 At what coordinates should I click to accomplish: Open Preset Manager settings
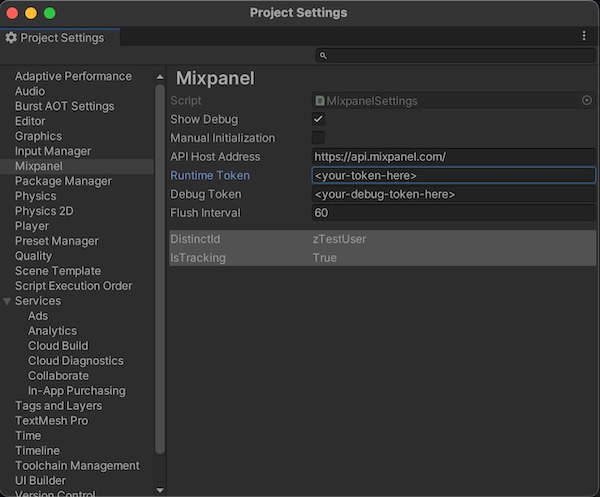point(57,241)
